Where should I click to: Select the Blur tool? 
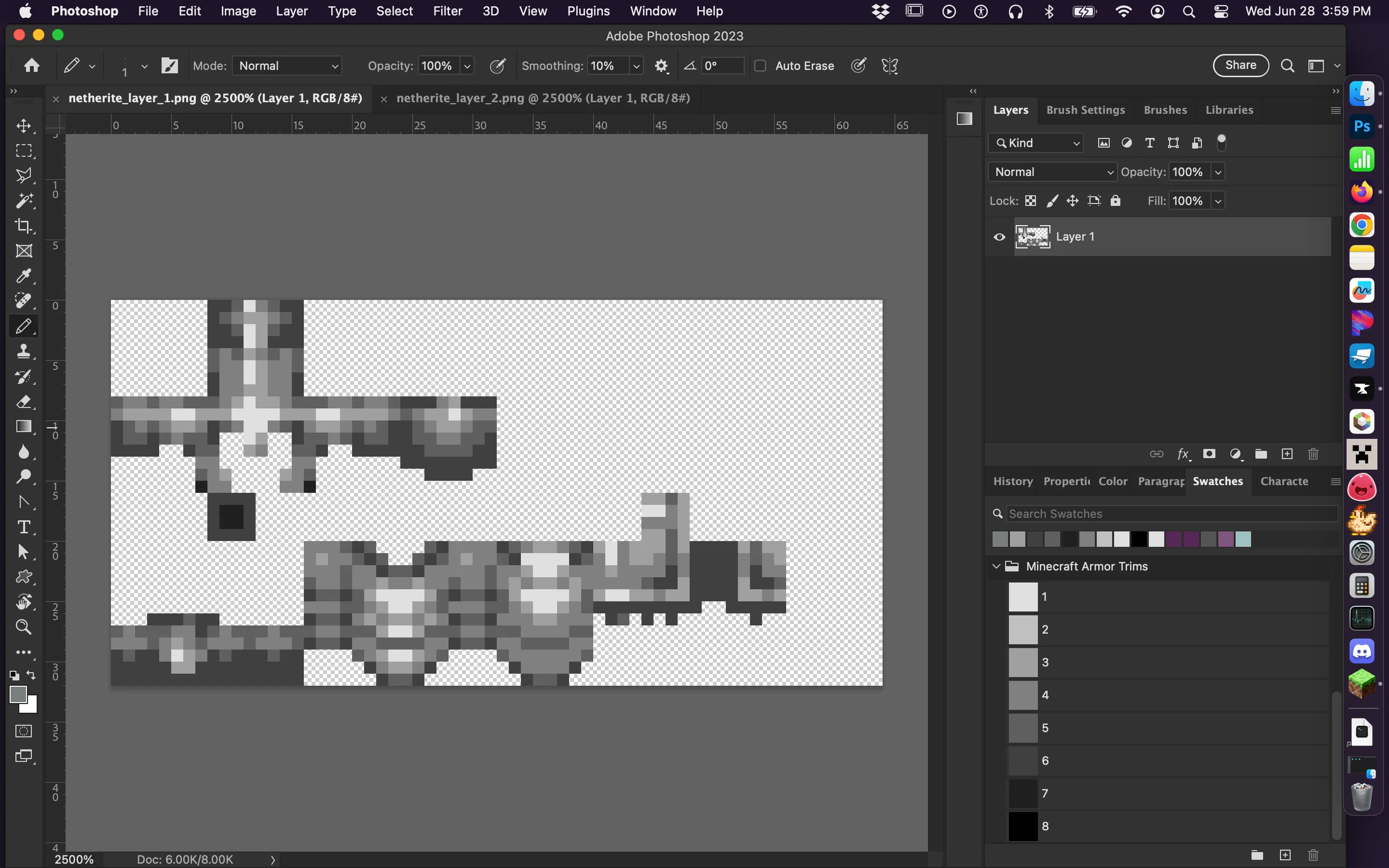click(x=24, y=452)
